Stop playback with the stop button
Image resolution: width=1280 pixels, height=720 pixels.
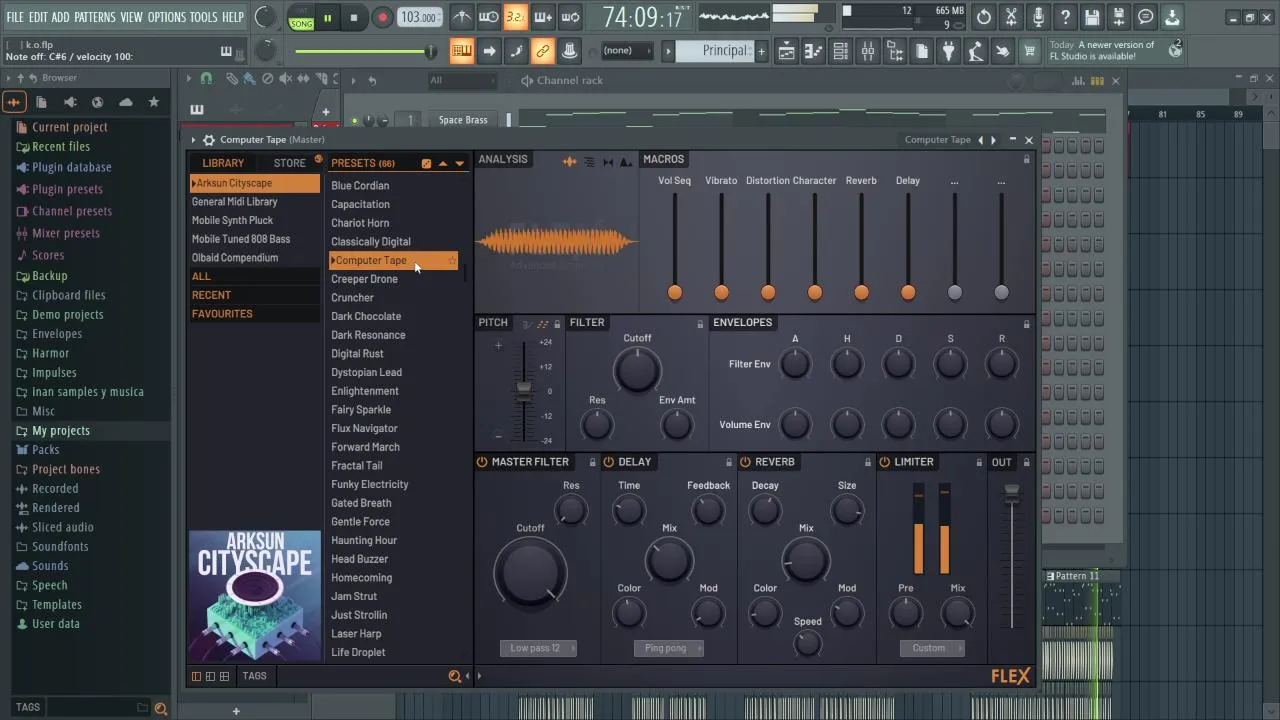pos(354,17)
